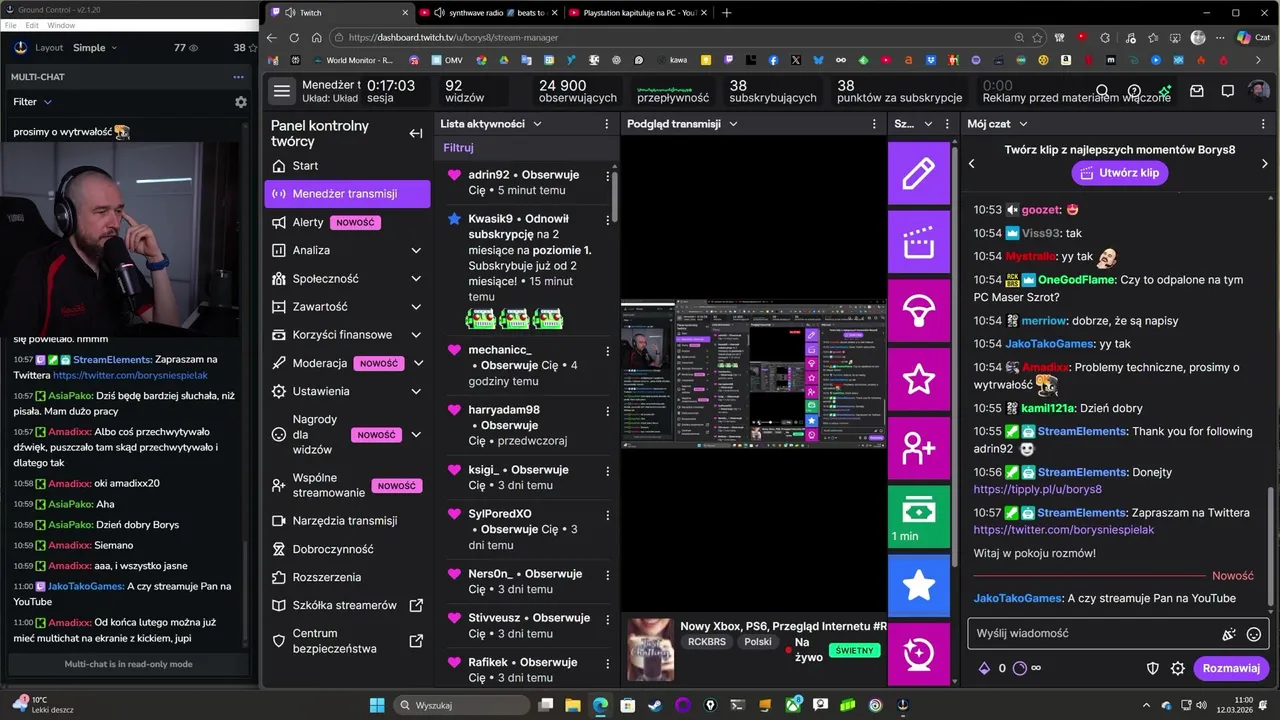Open Szkółka streamerów external link

pyautogui.click(x=347, y=605)
